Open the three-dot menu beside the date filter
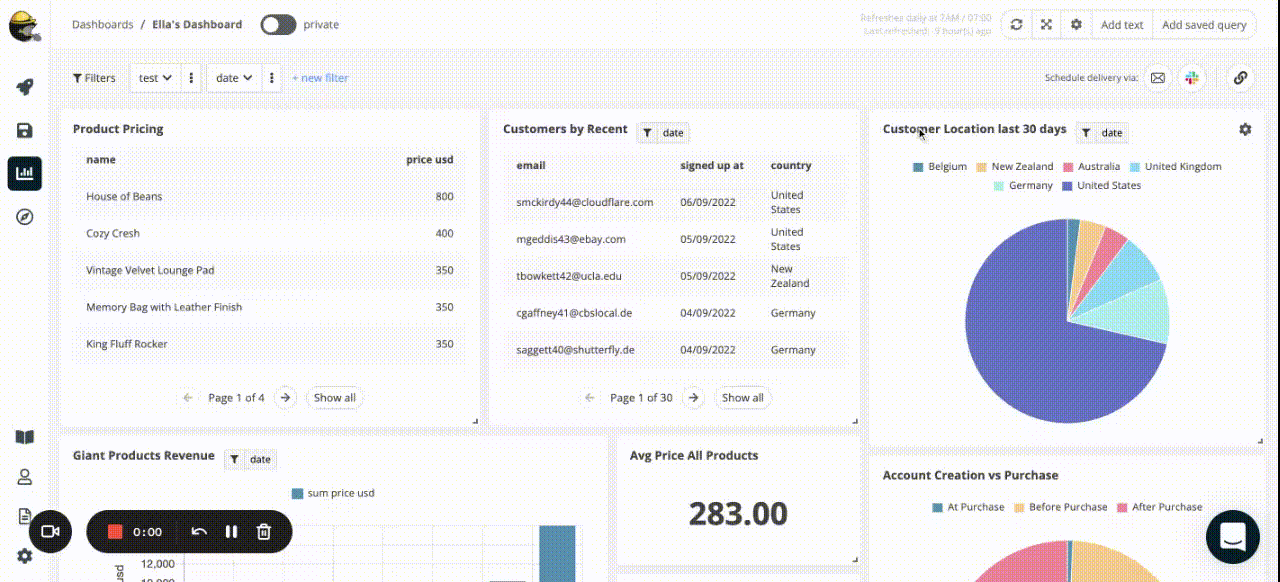1280x582 pixels. (x=271, y=78)
